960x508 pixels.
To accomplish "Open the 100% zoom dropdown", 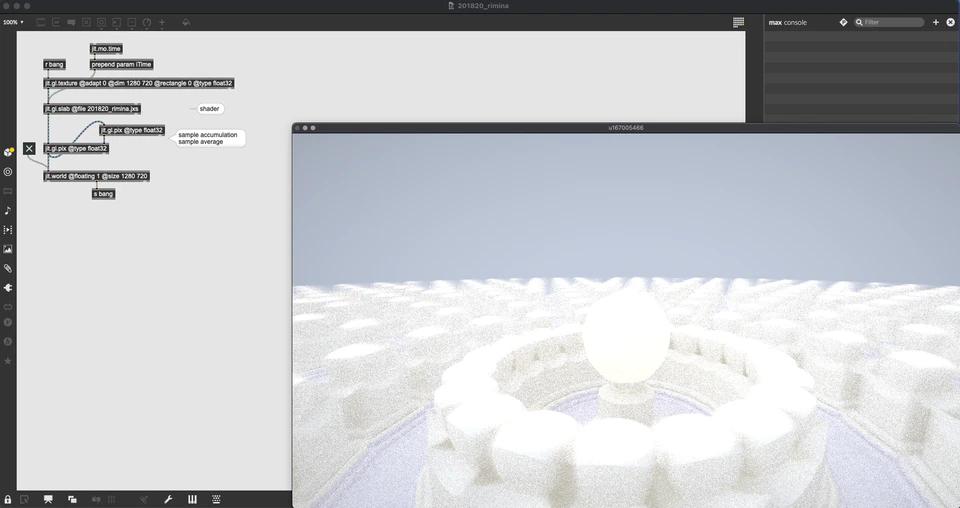I will point(13,22).
